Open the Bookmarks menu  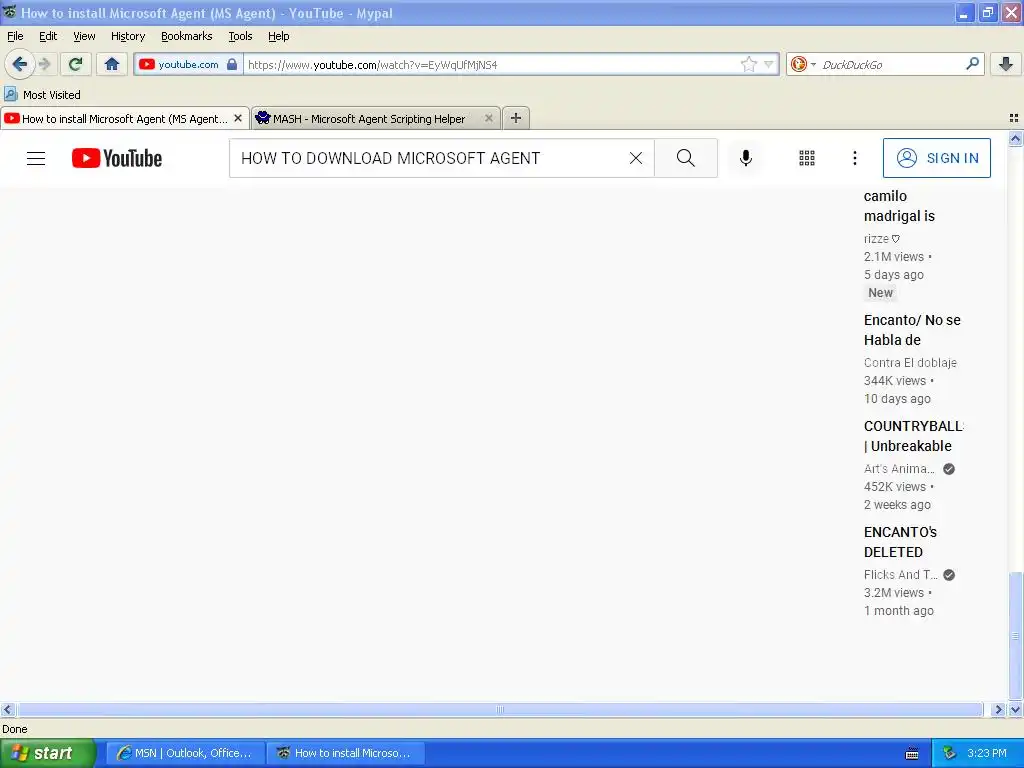coord(186,36)
